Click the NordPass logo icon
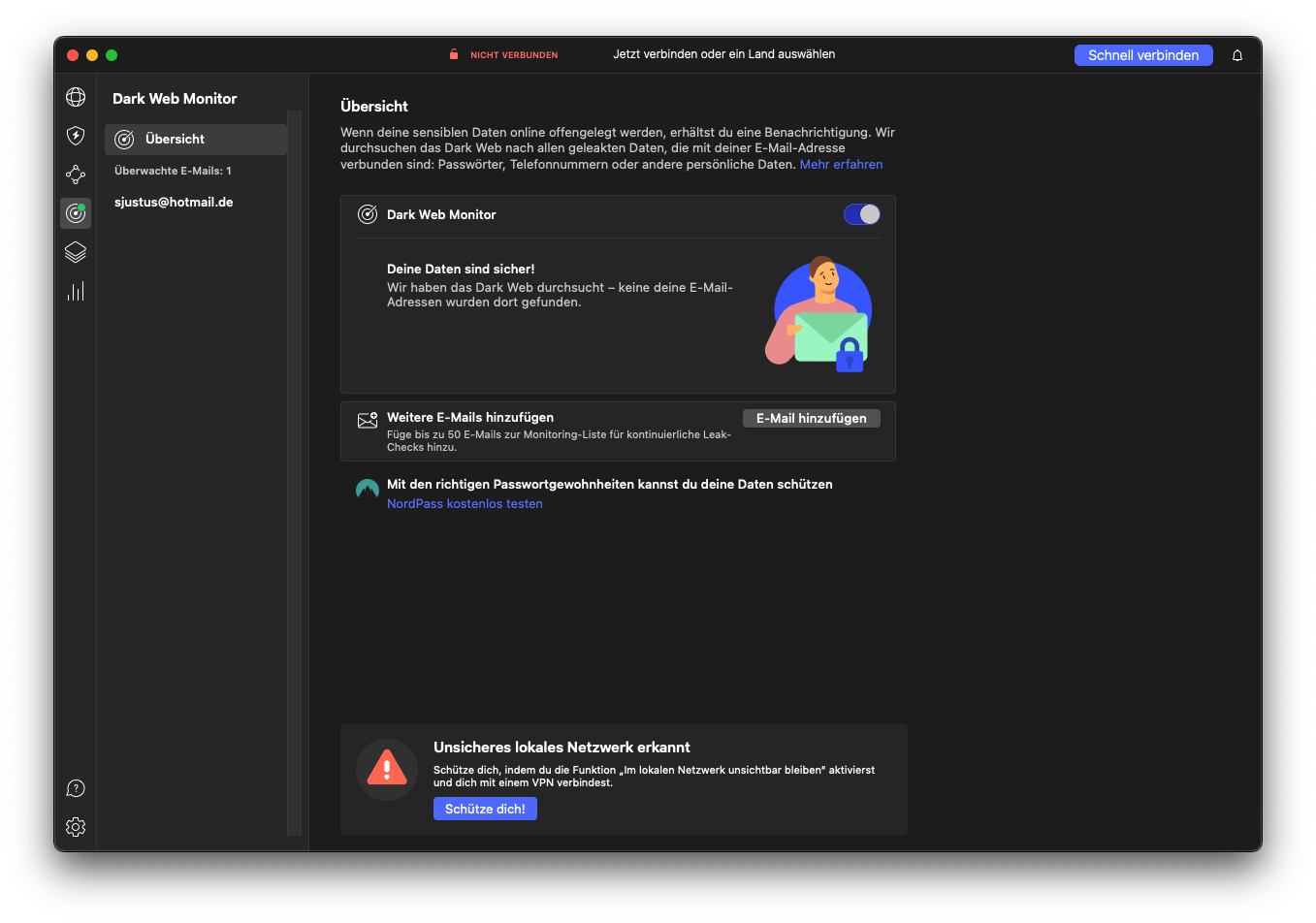Image resolution: width=1316 pixels, height=923 pixels. click(x=368, y=489)
